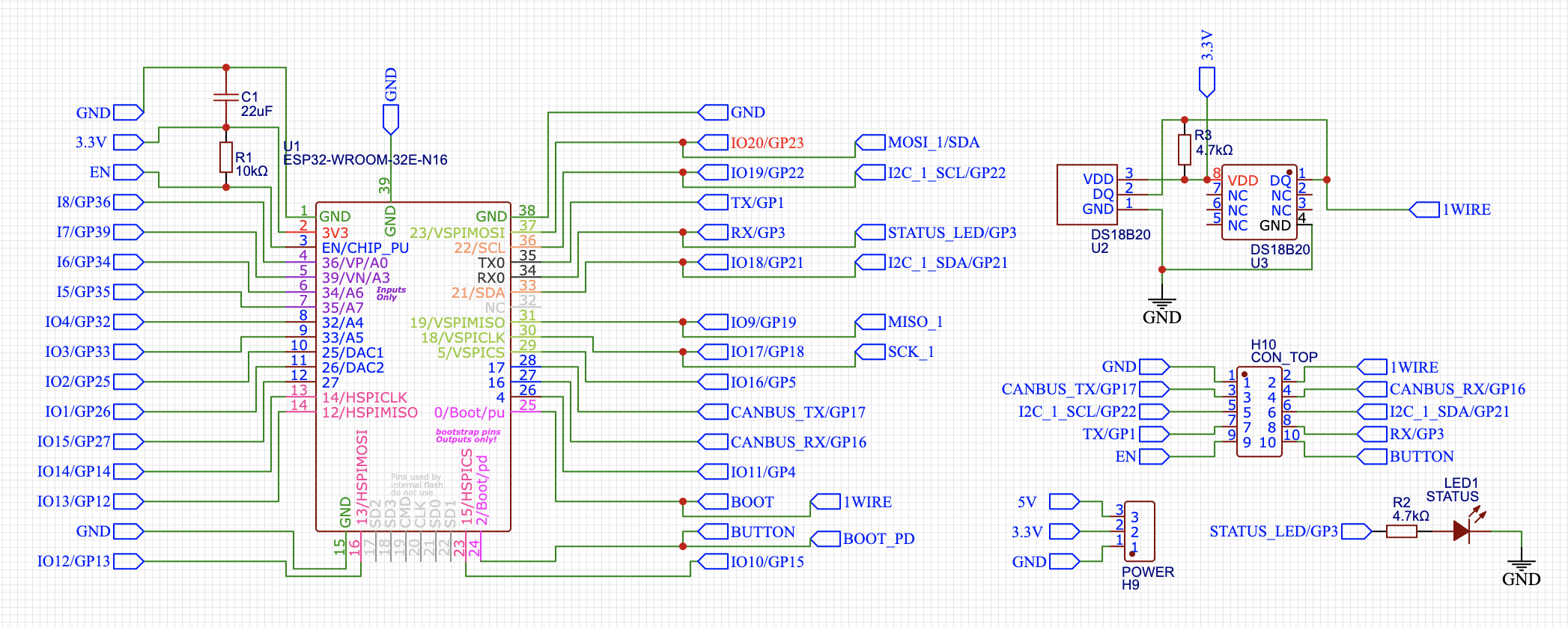Click the IO20/GP23 red net flag
Image resolution: width=1568 pixels, height=627 pixels.
point(751,142)
